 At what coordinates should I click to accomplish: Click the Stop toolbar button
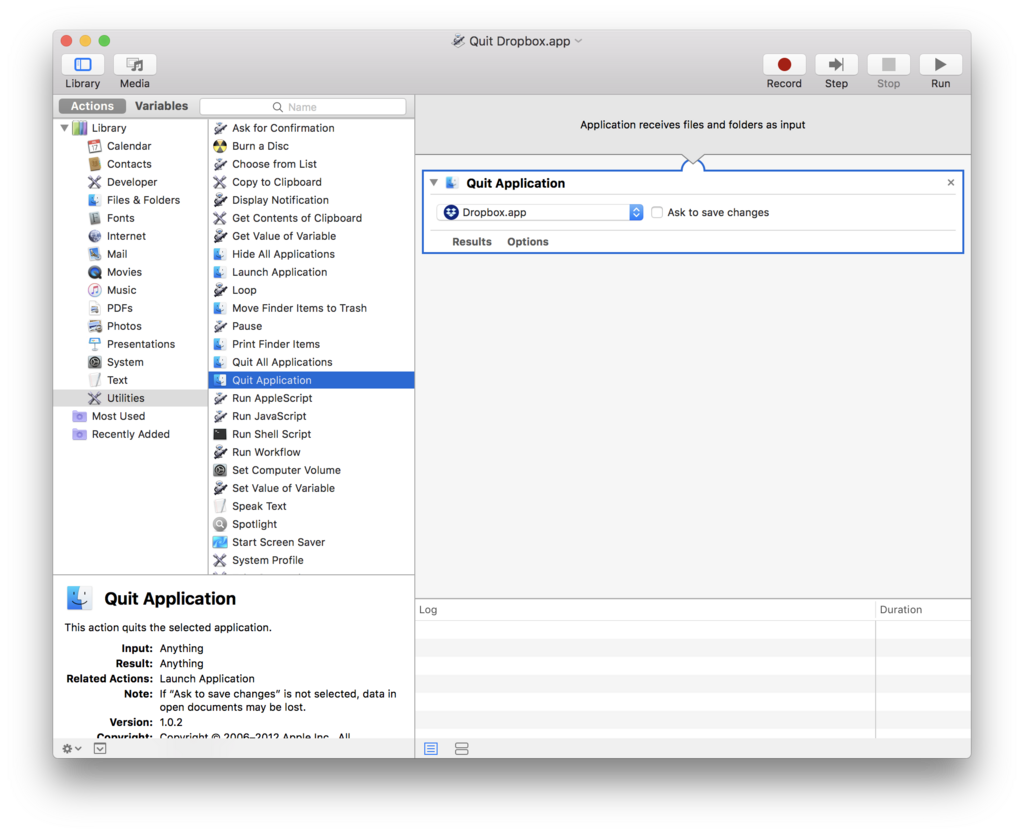point(888,65)
